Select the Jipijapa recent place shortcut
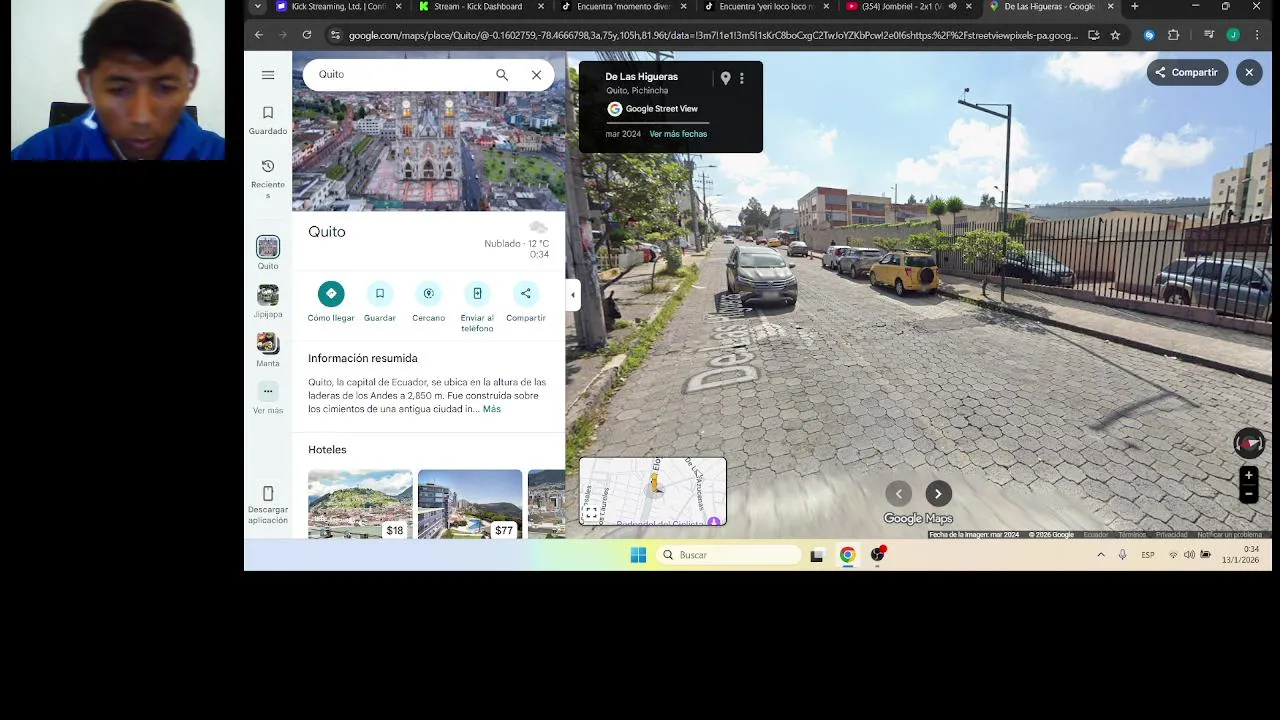This screenshot has width=1280, height=720. coord(268,301)
